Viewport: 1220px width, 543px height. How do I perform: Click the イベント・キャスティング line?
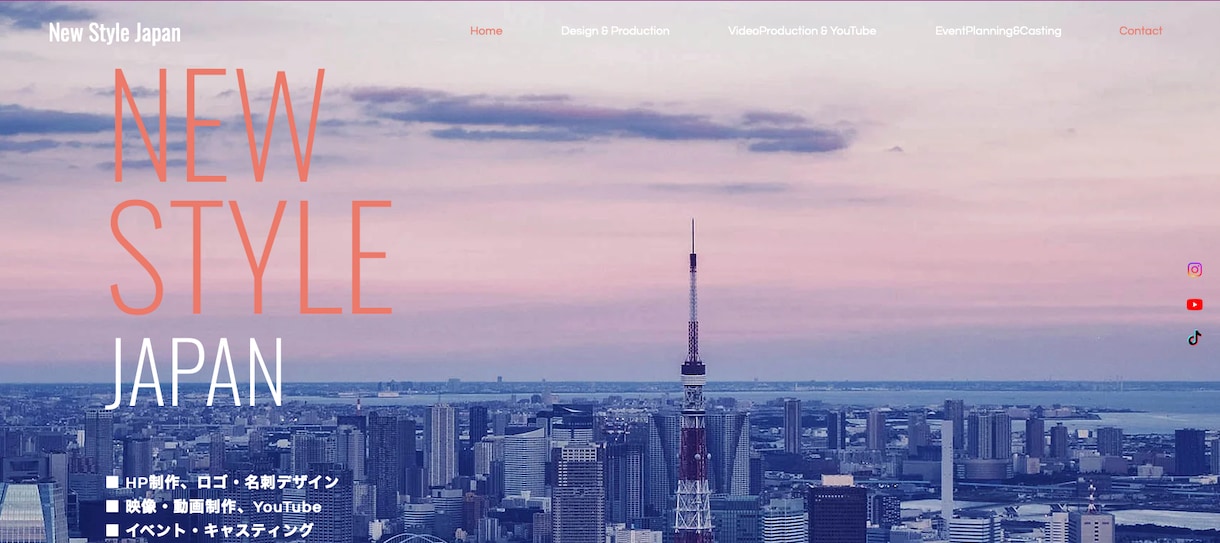coord(210,531)
